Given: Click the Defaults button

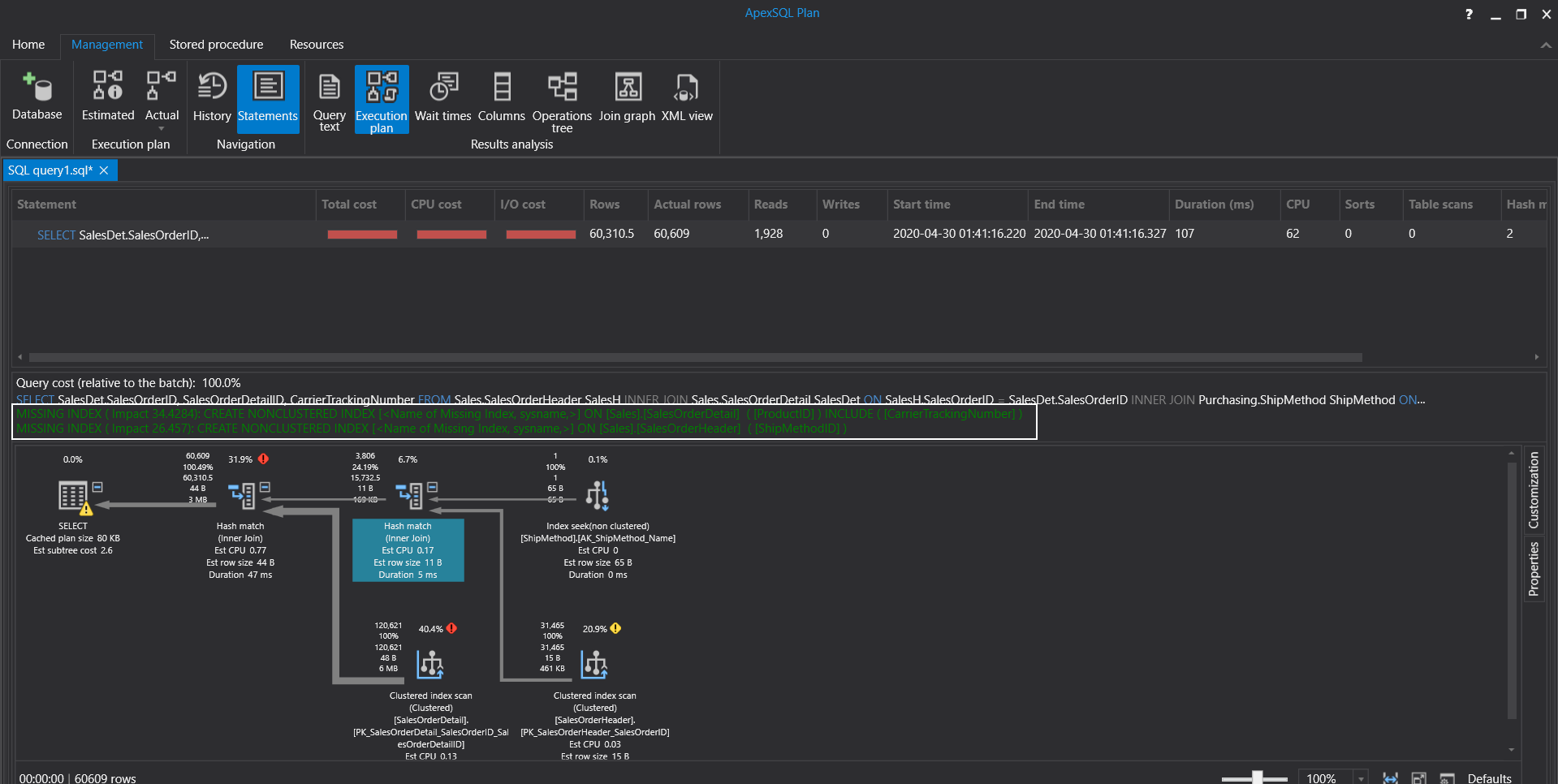Looking at the screenshot, I should coord(1489,778).
